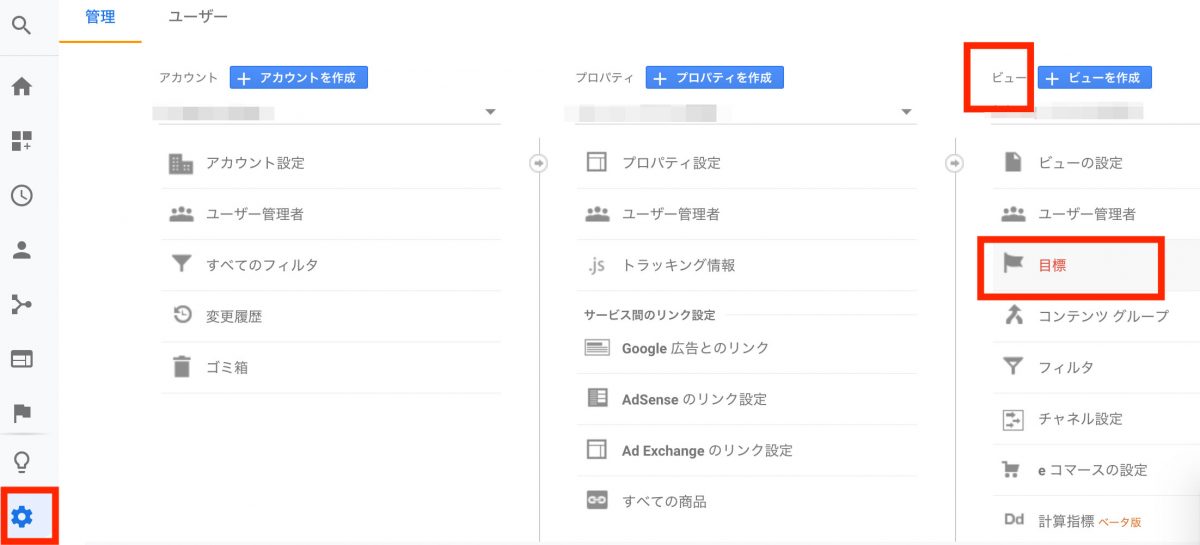Viewport: 1200px width, 545px height.
Task: Open the Behavior window icon in sidebar
Action: tap(21, 358)
